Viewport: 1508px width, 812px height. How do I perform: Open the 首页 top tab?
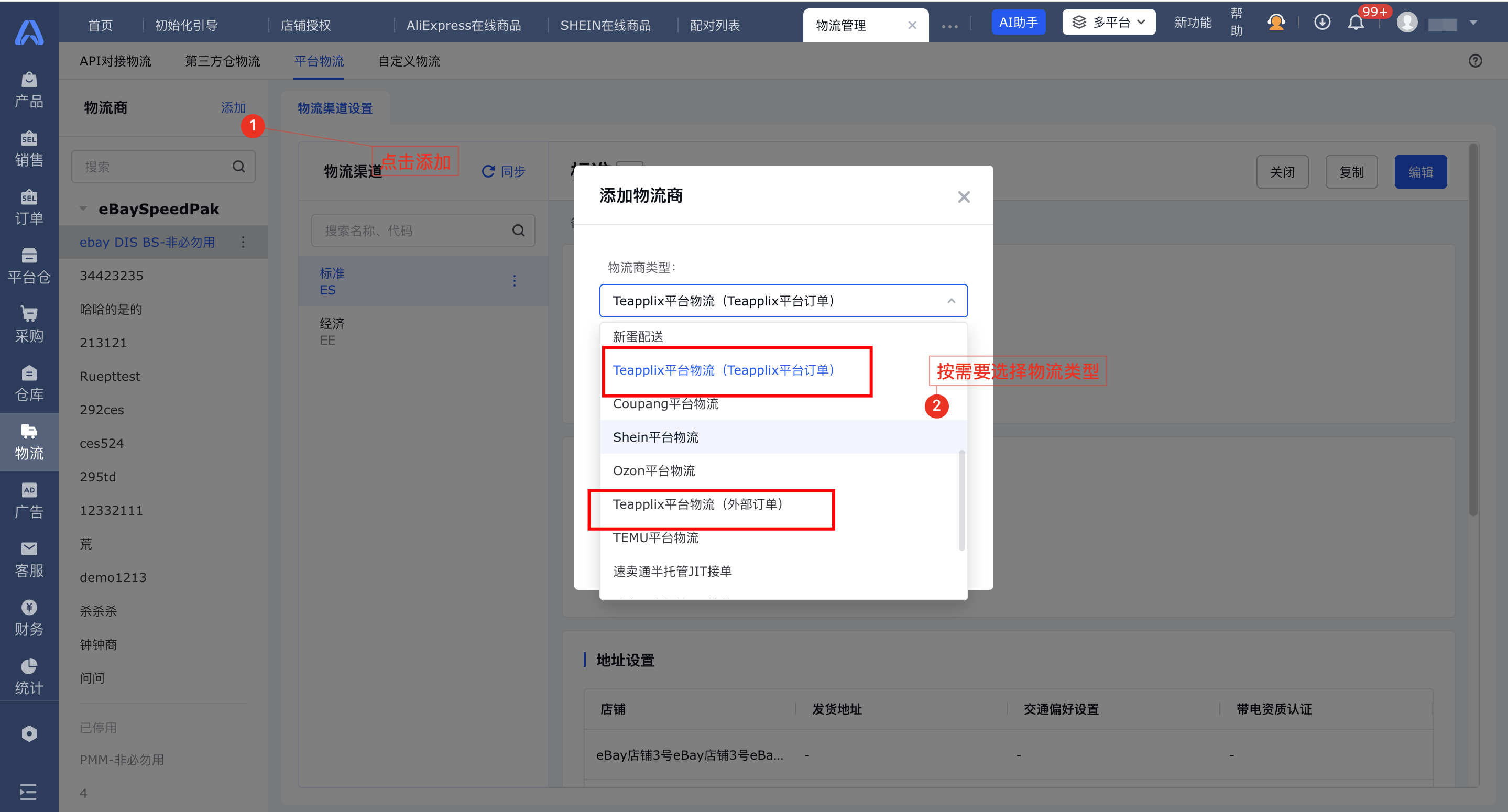click(x=100, y=25)
